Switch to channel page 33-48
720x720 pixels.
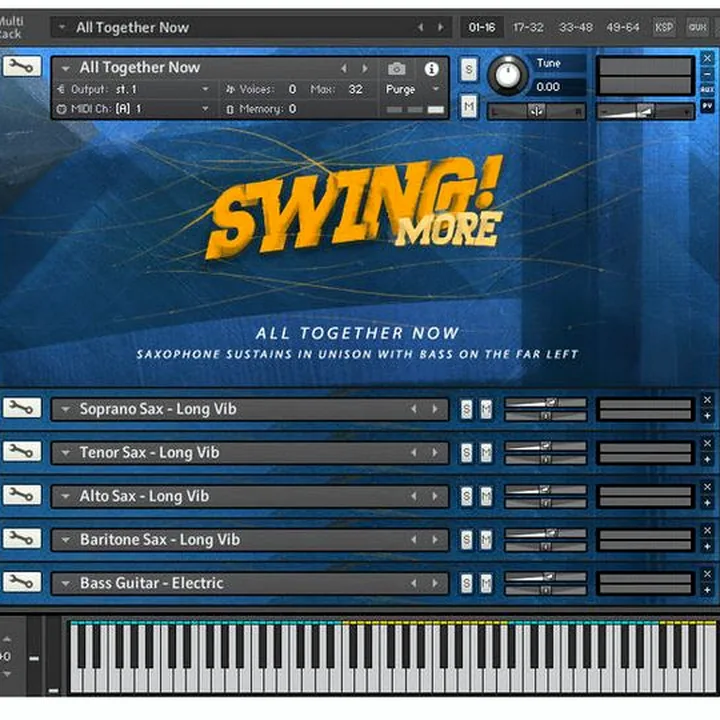coord(575,28)
